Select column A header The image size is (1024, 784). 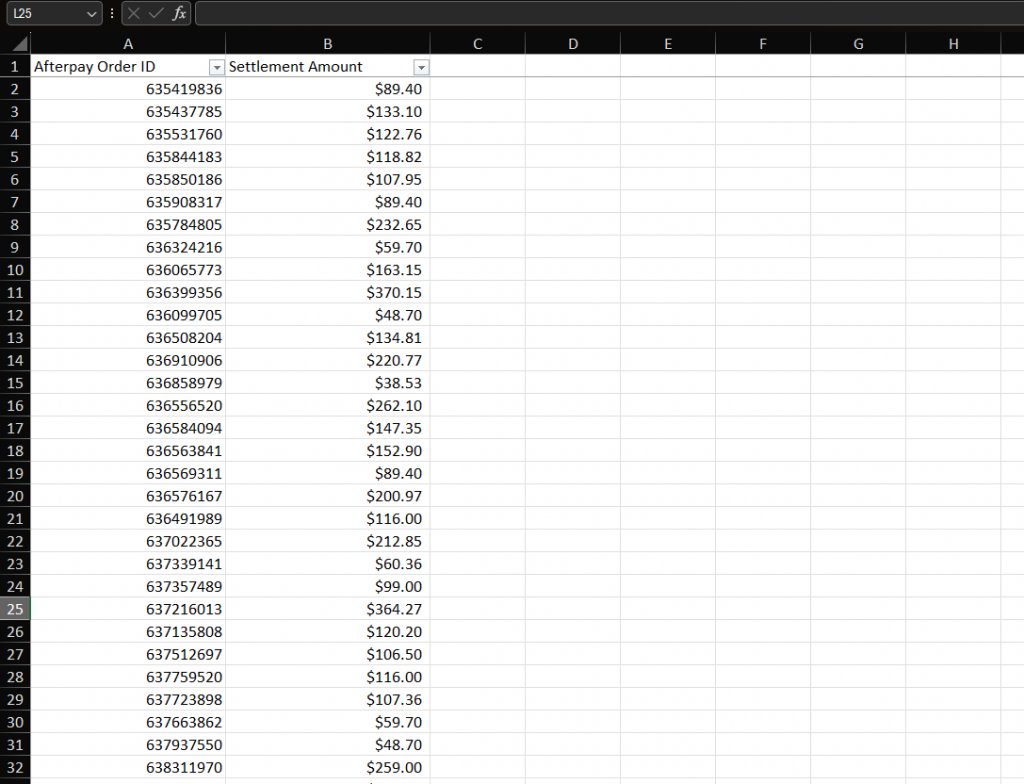coord(128,44)
